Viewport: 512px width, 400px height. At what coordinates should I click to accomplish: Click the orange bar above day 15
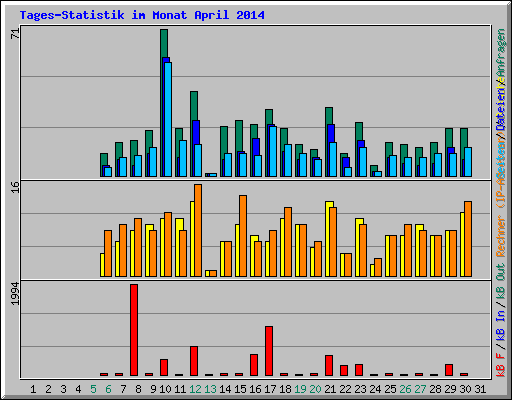click(243, 236)
